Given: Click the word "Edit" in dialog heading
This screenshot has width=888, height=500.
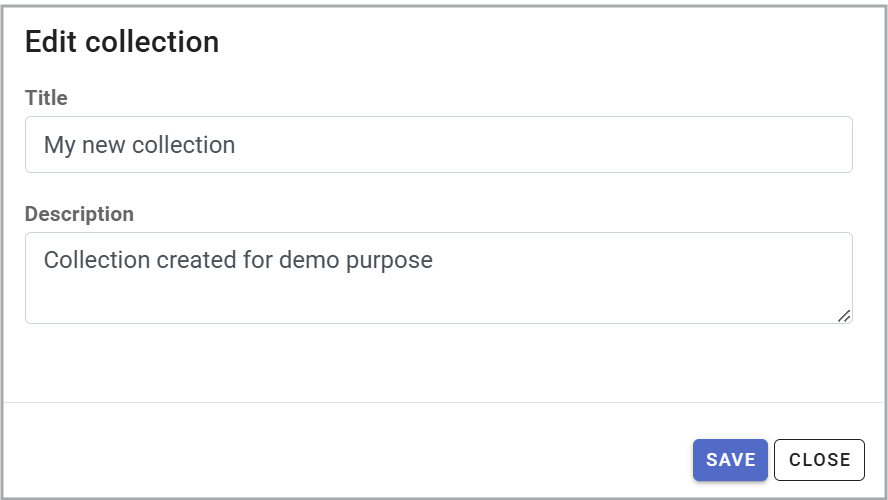Looking at the screenshot, I should [51, 42].
